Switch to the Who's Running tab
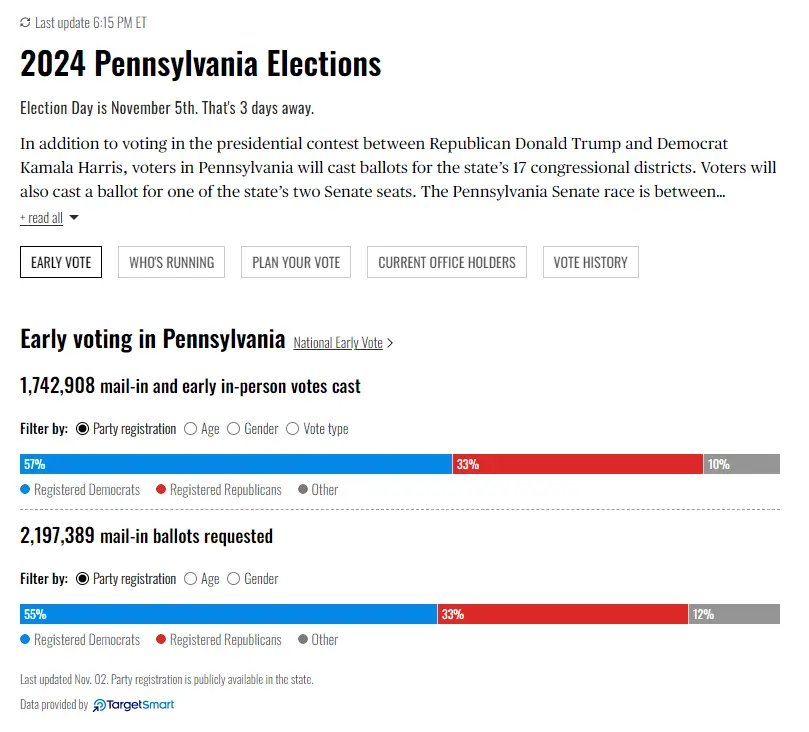The width and height of the screenshot is (809, 732). tap(171, 262)
